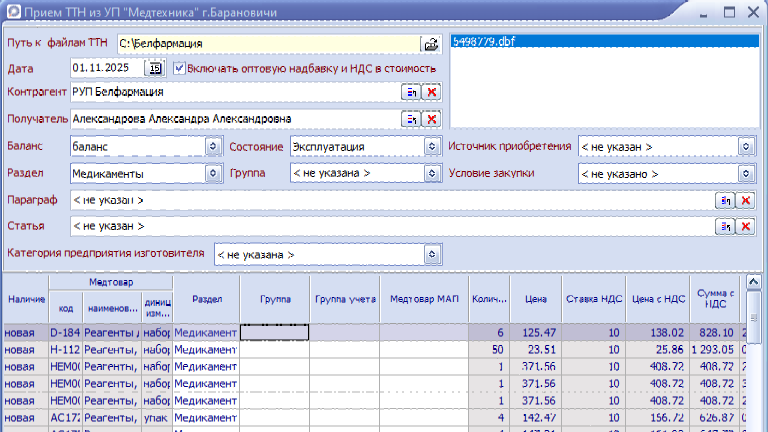Open the calendar picker next to date
Viewport: 768px width, 432px height.
click(155, 68)
